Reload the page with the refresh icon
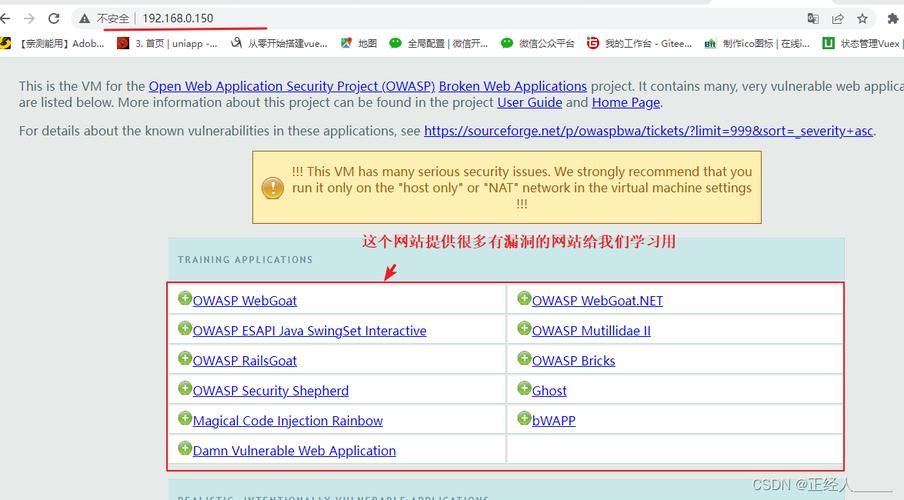This screenshot has width=904, height=500. 54,18
